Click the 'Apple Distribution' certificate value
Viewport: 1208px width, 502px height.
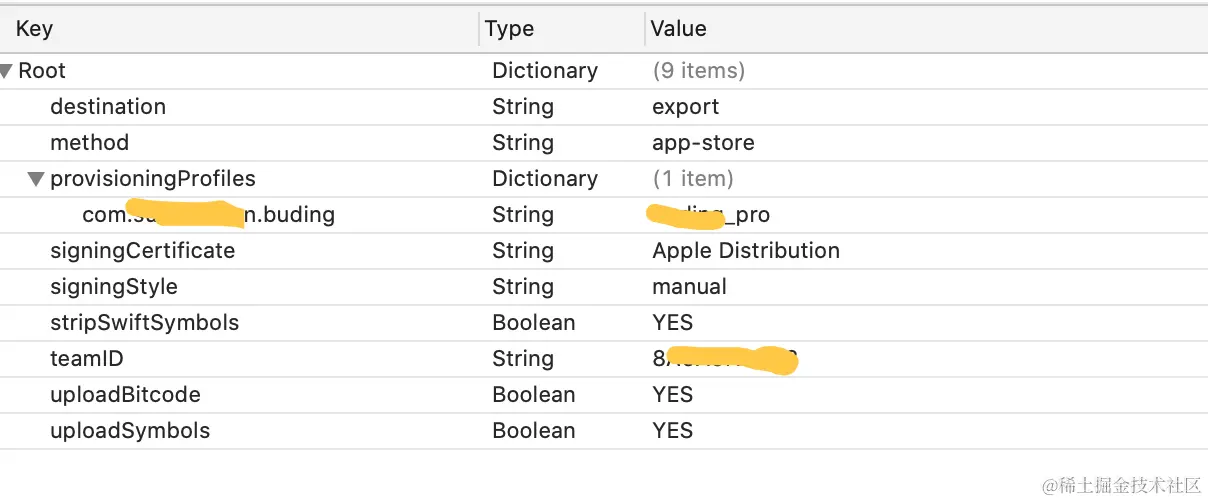(746, 251)
